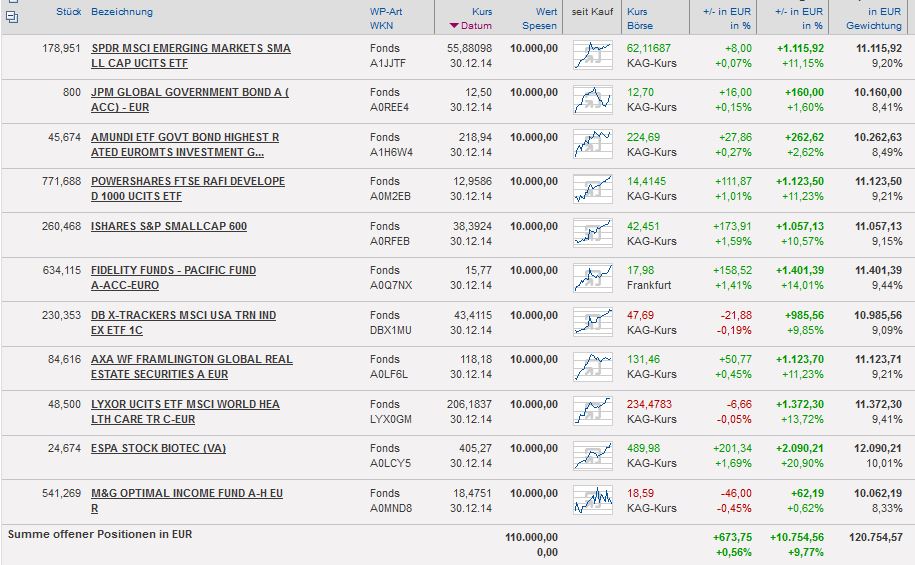
Task: Open chart thumbnail for AXA WF Framlington
Action: coord(593,367)
